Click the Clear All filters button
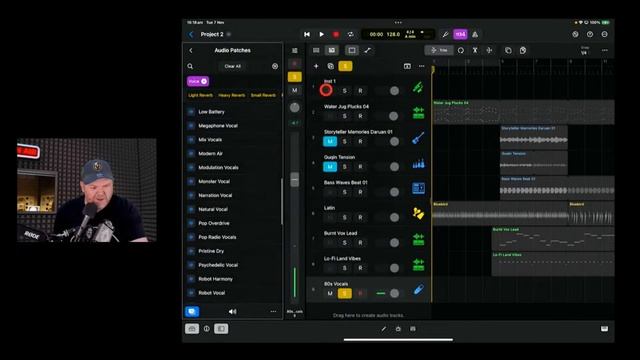 click(x=233, y=66)
